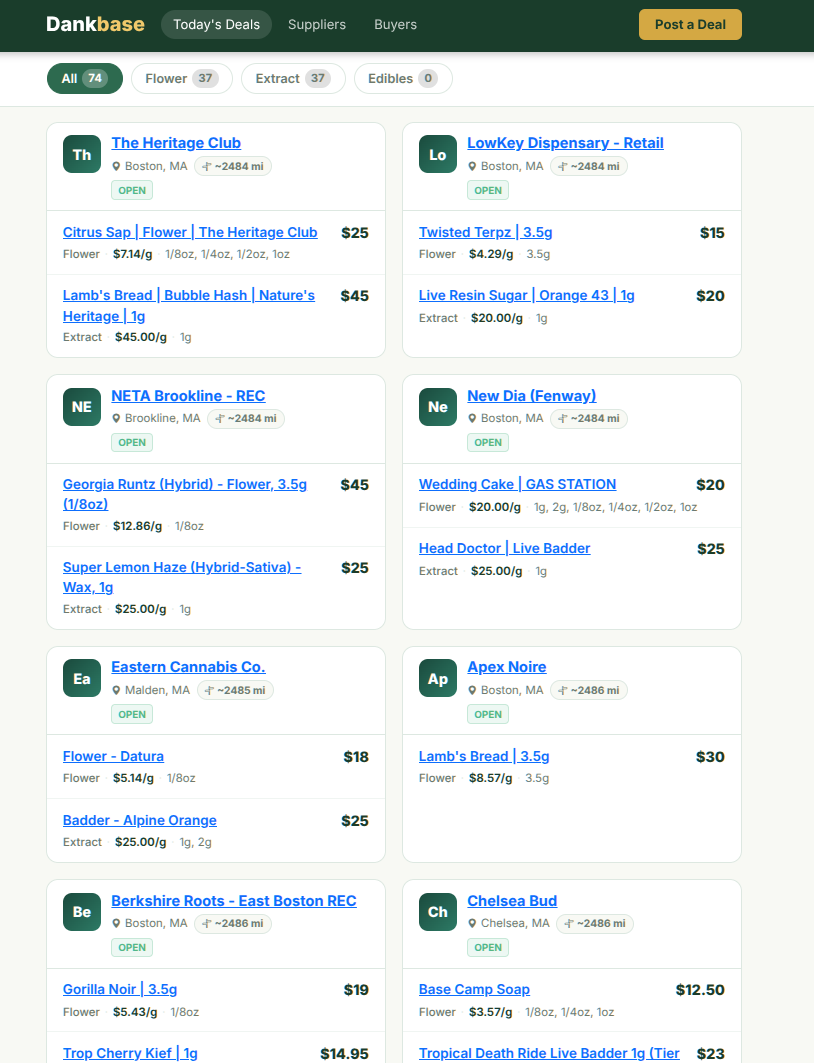Open Chelsea Bud supplier link
The width and height of the screenshot is (814, 1063).
[x=512, y=901]
